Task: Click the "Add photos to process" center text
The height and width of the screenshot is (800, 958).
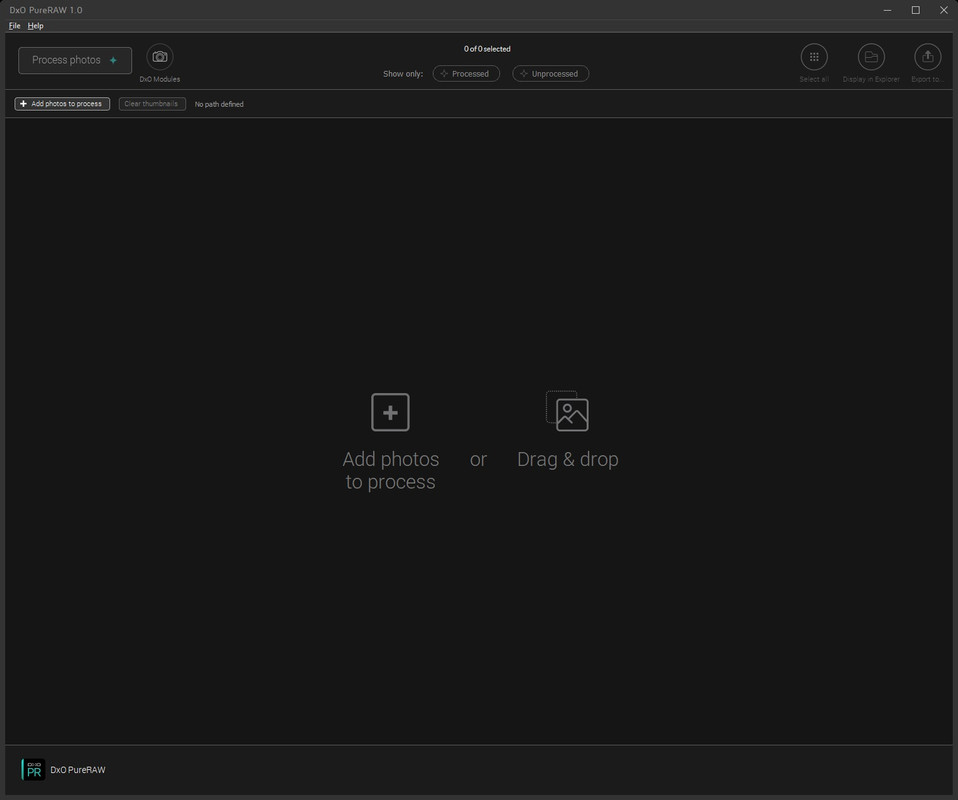Action: click(x=390, y=471)
